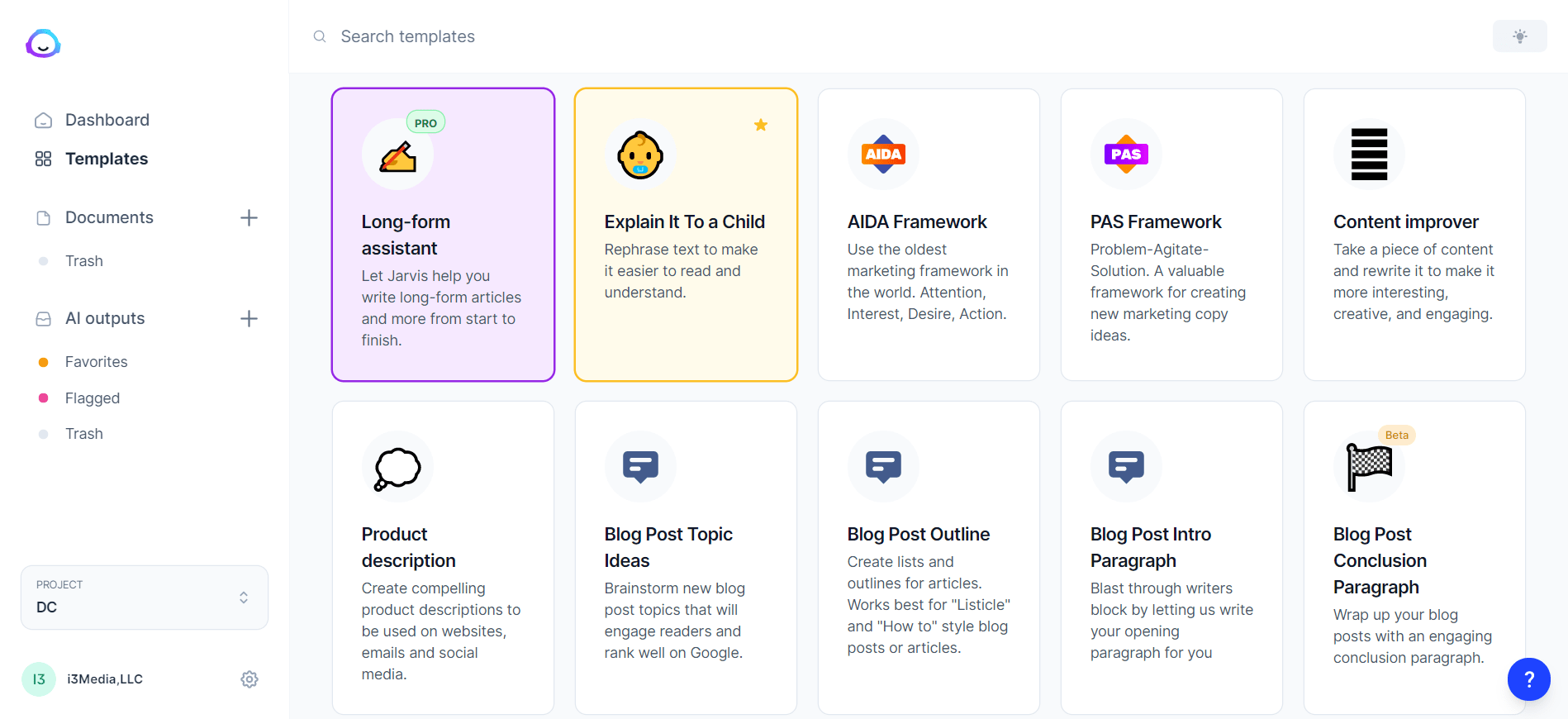
Task: Open Trash under Documents
Action: coord(84,261)
